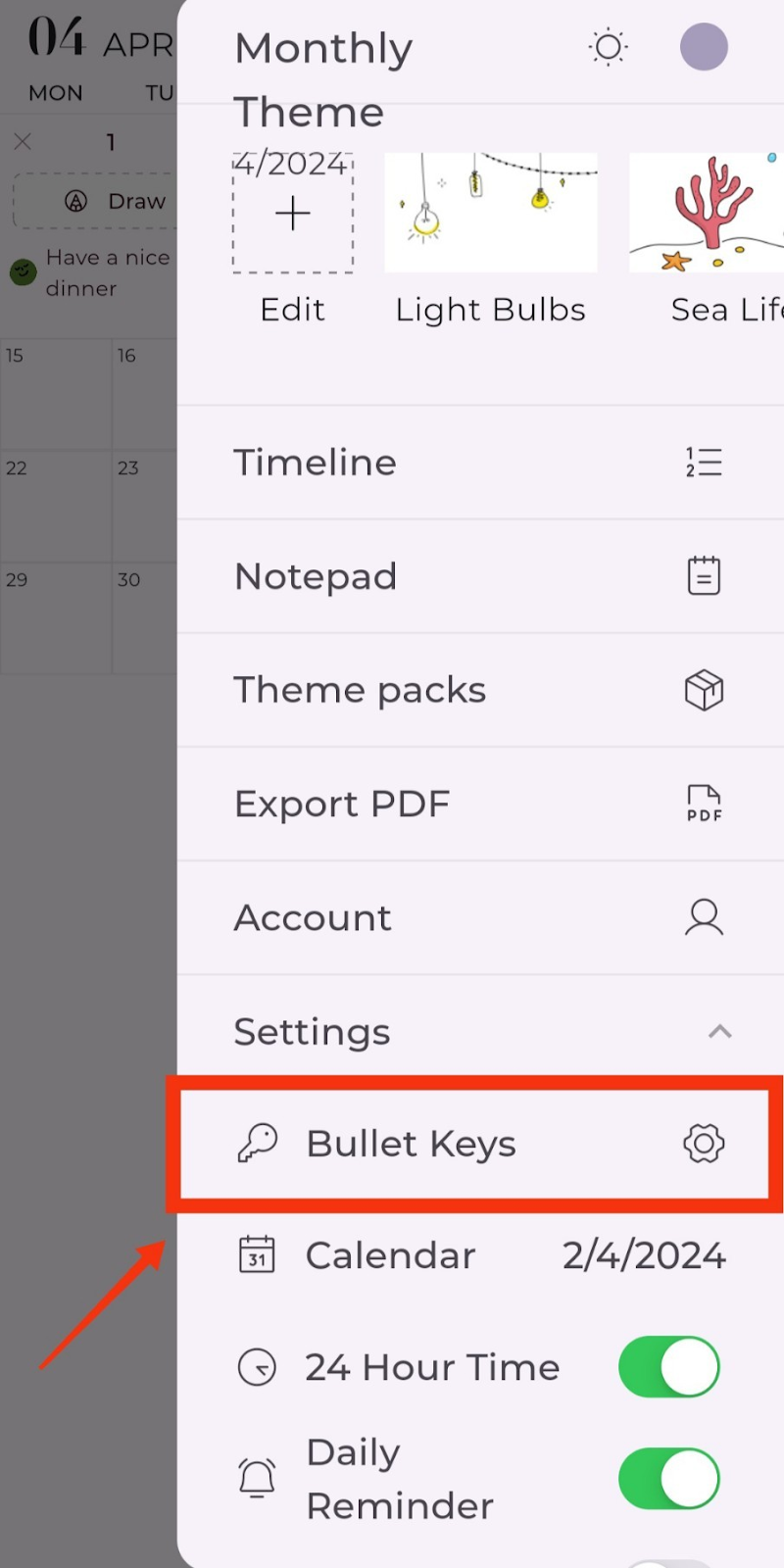Tap the Export PDF file icon
784x1568 pixels.
pos(704,804)
